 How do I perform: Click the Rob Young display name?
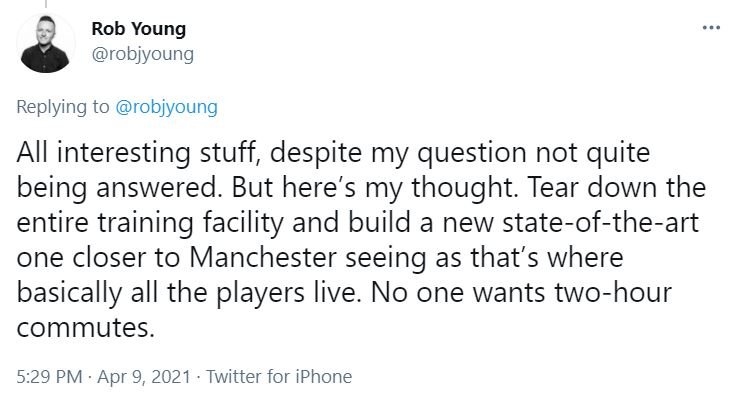pyautogui.click(x=138, y=28)
